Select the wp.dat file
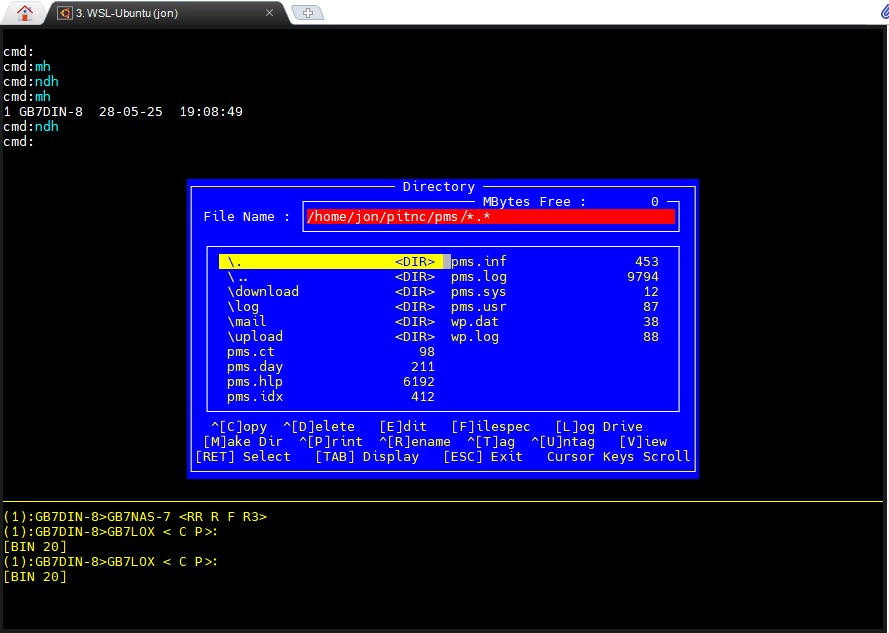889x633 pixels. 475,322
